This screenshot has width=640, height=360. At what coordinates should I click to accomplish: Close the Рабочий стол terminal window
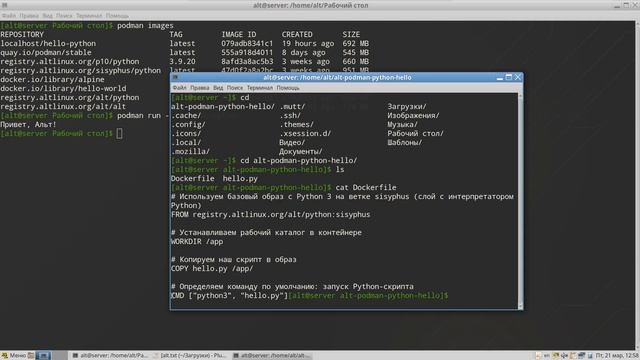click(x=635, y=5)
